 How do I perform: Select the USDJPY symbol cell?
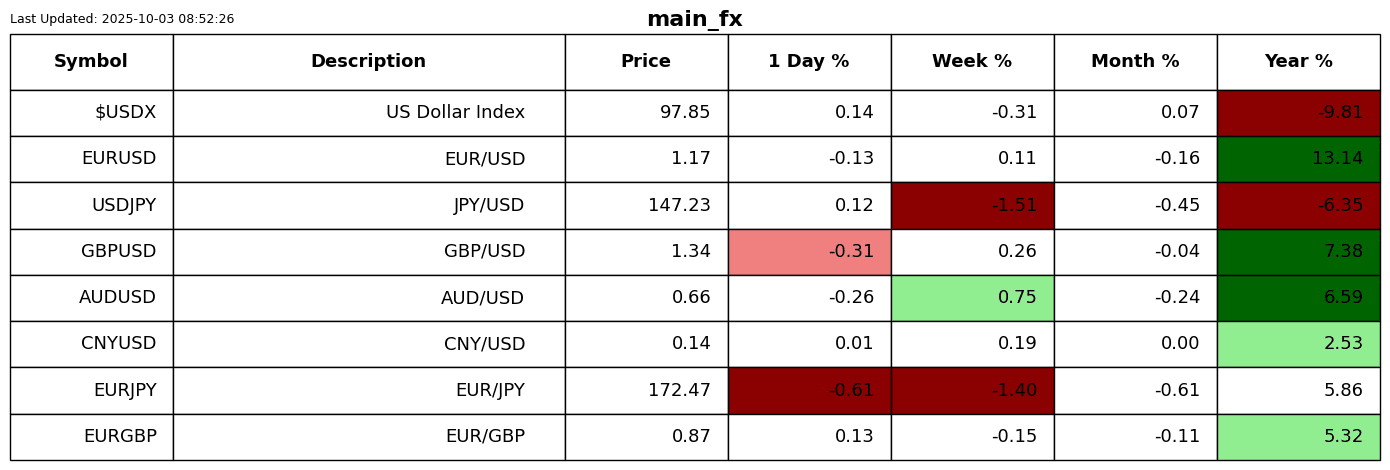(x=91, y=206)
